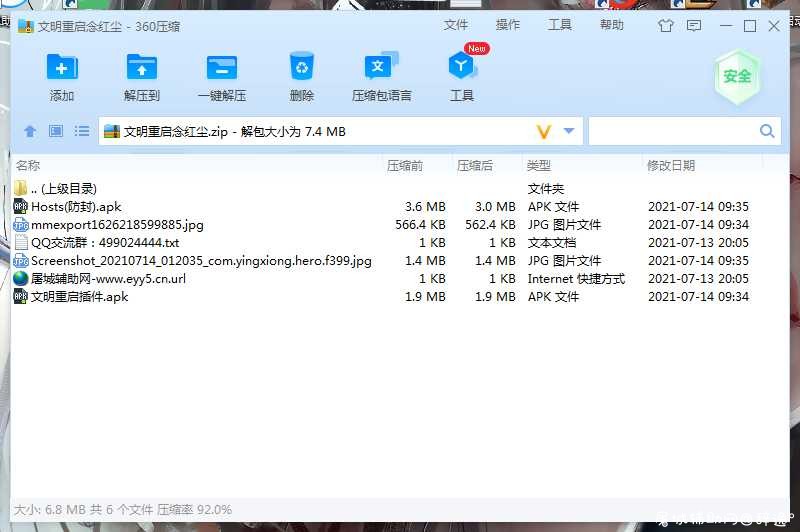
Task: Click the Internet 快捷方式 type cell
Action: (x=576, y=279)
